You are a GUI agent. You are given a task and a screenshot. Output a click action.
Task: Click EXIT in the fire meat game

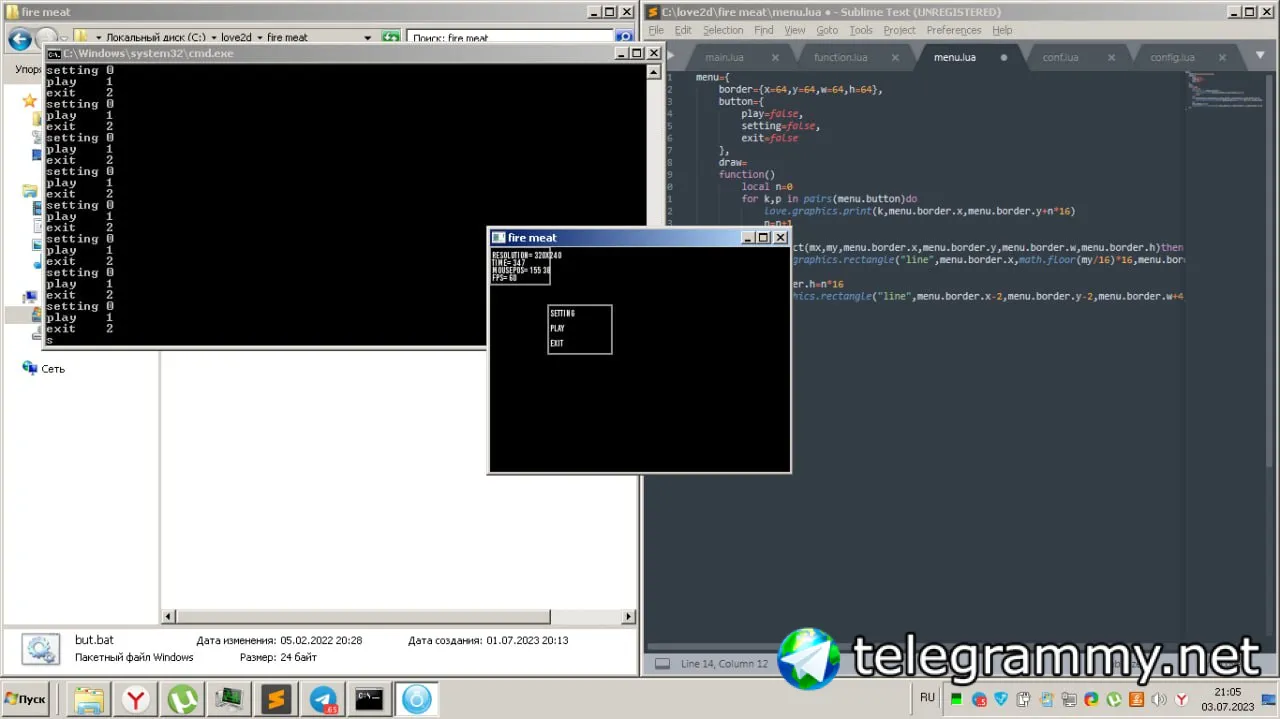557,343
